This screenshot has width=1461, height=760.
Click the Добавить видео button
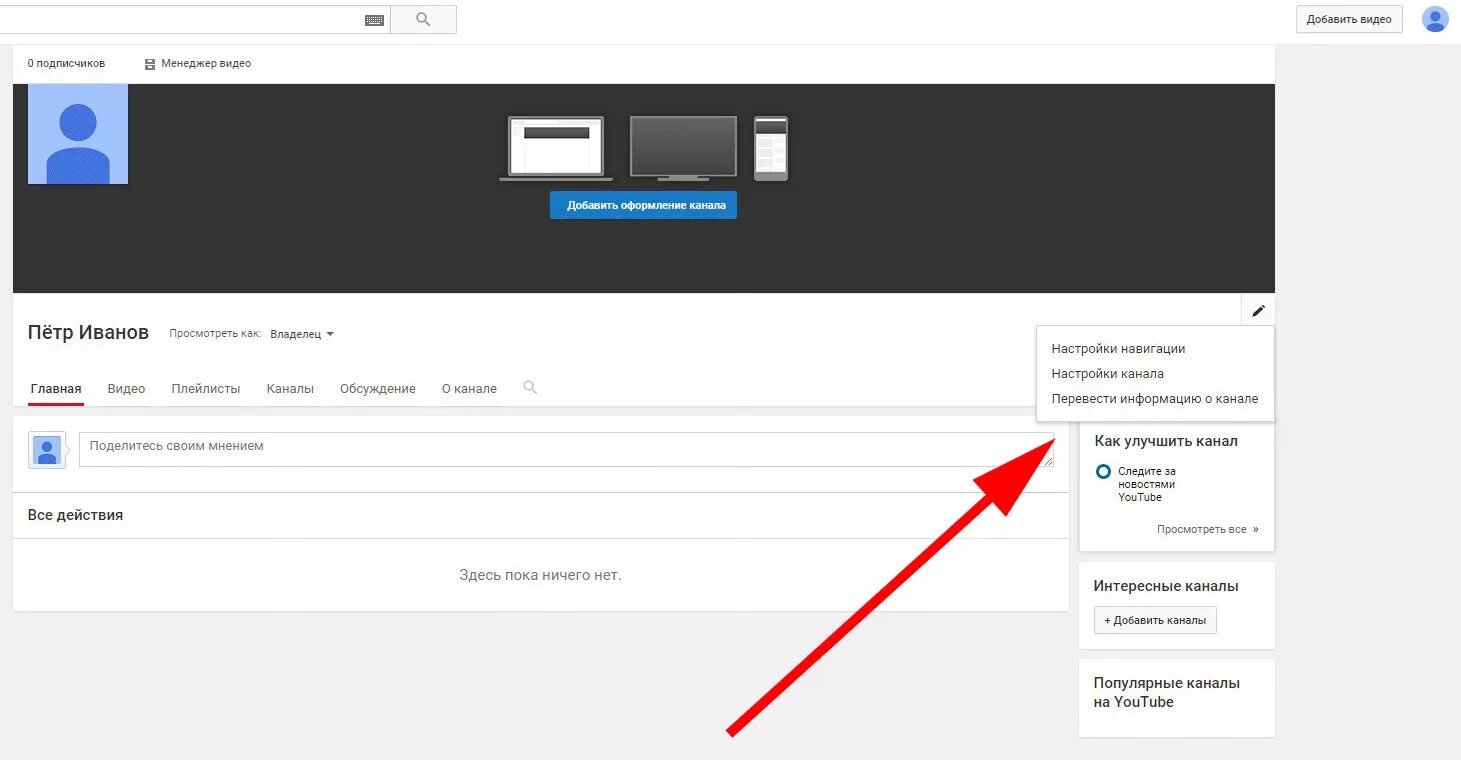tap(1349, 19)
